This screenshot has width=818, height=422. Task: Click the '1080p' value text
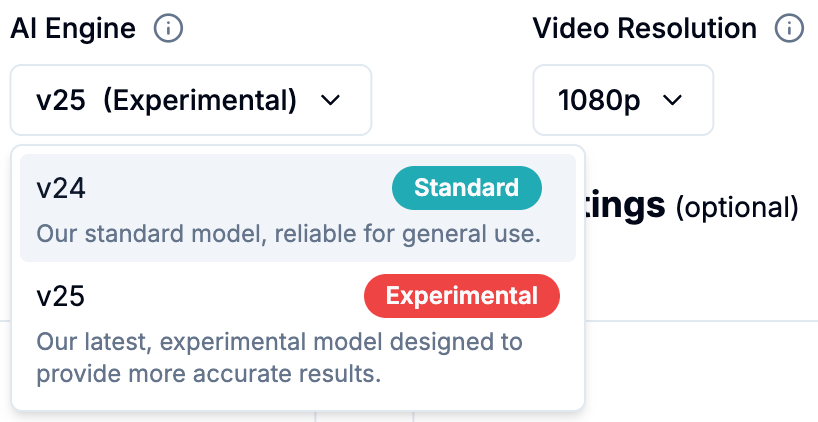coord(599,100)
